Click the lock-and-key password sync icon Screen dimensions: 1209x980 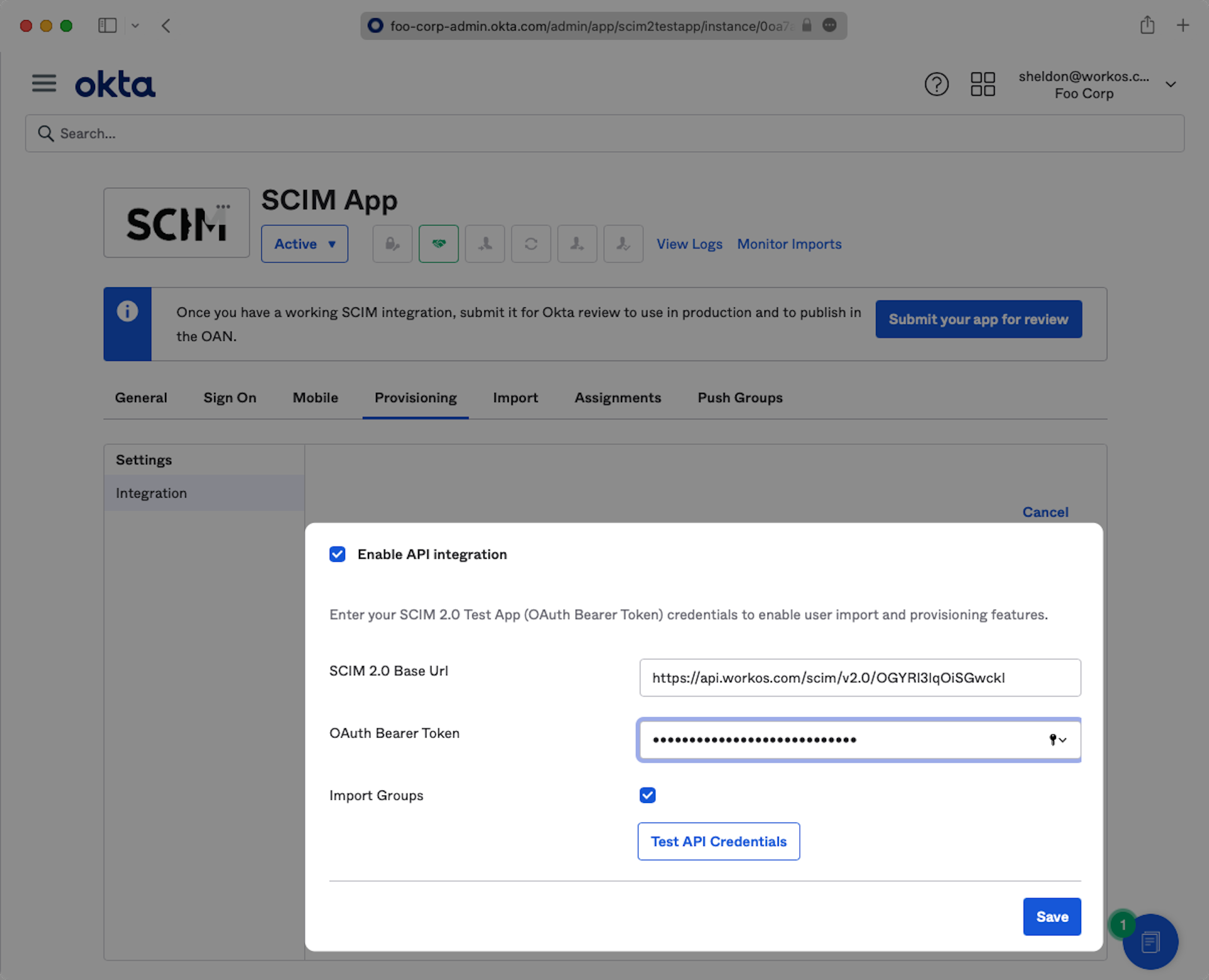tap(392, 244)
